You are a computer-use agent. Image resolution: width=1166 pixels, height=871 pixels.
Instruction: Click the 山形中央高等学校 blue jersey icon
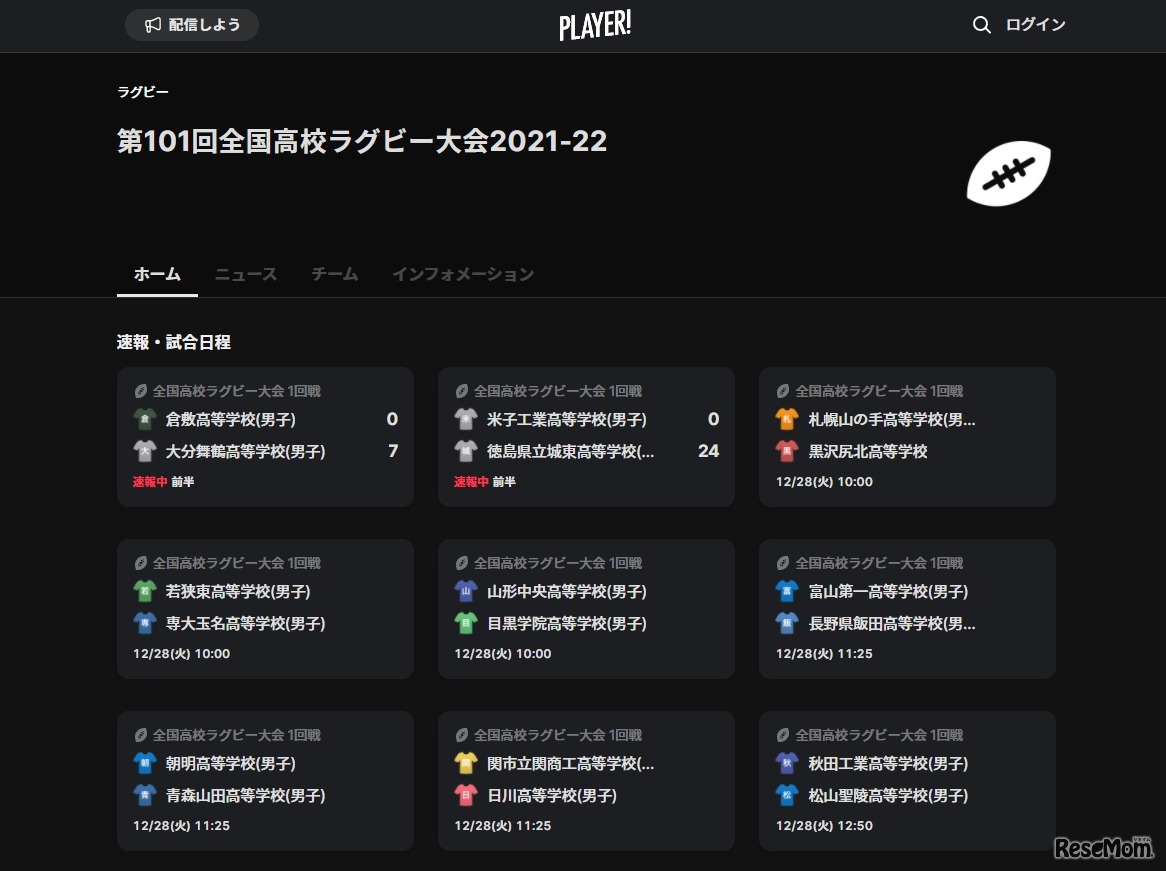pyautogui.click(x=467, y=591)
